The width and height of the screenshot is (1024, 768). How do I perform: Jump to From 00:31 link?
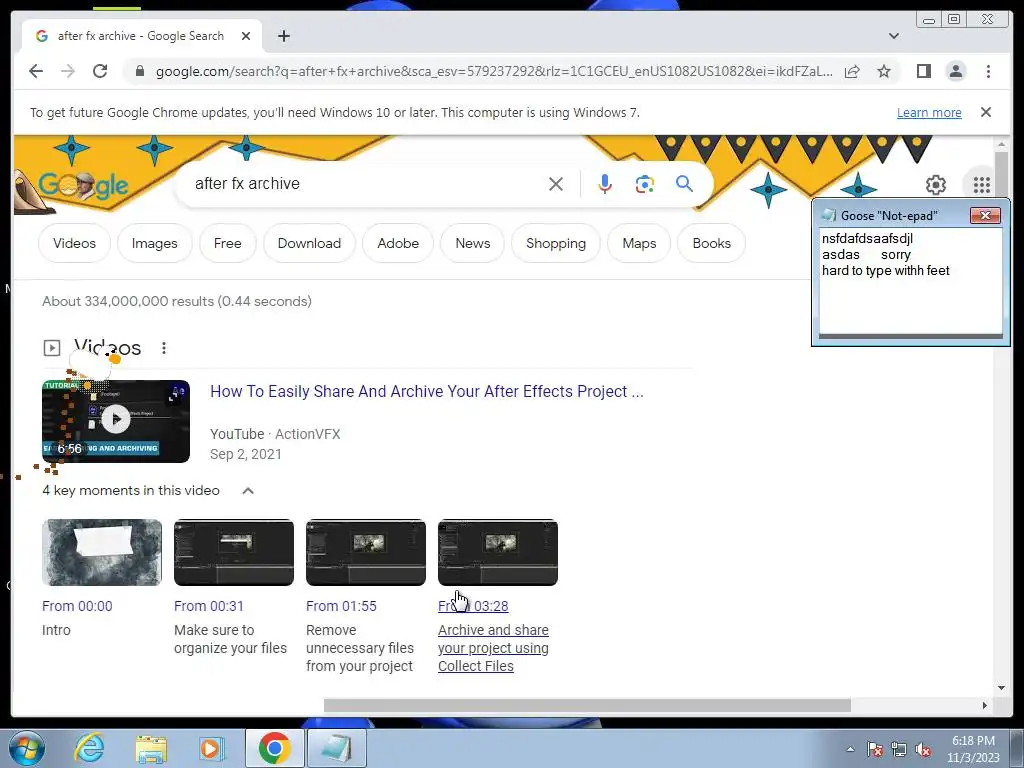coord(209,606)
